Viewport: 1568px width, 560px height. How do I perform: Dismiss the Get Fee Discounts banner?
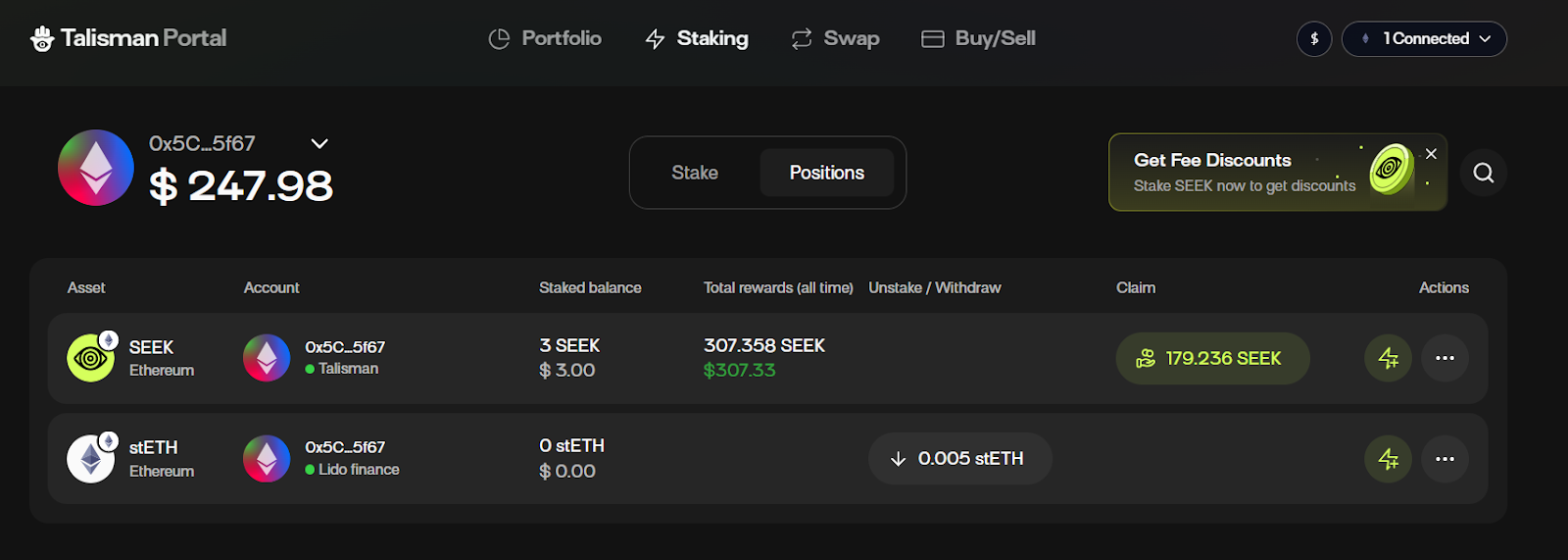[x=1431, y=154]
